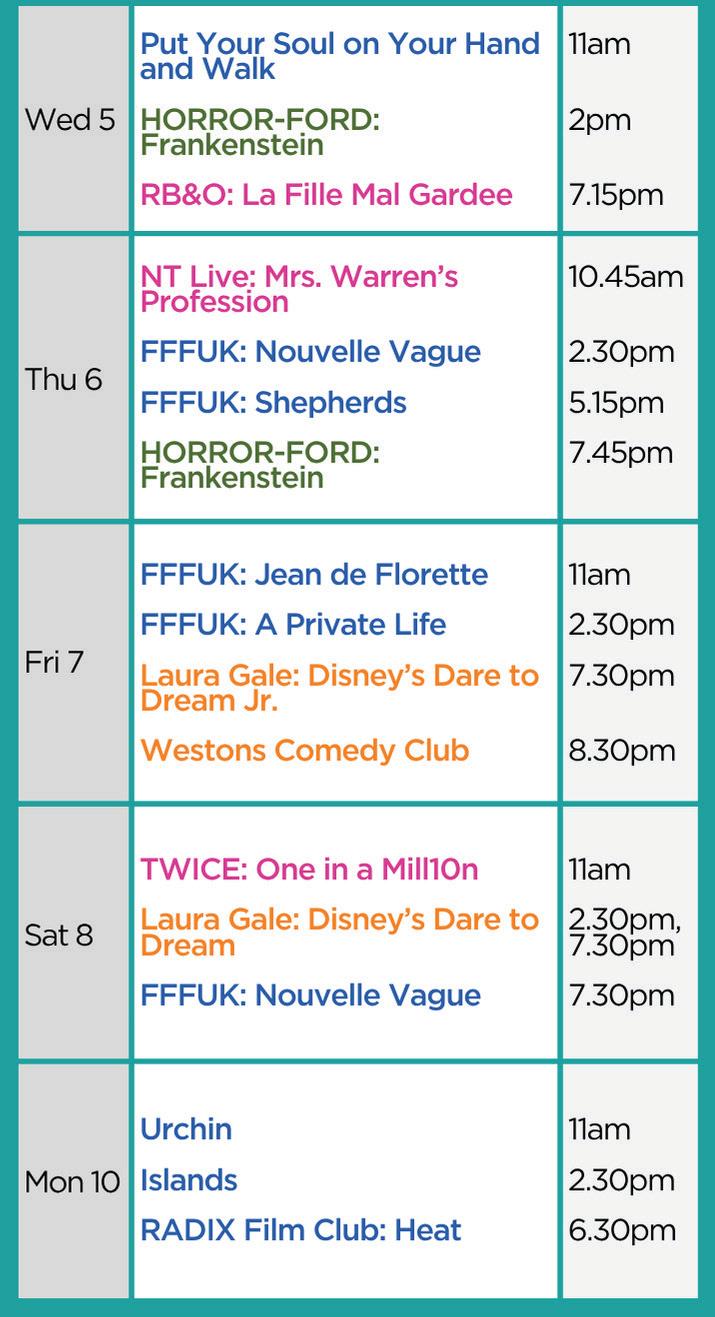The height and width of the screenshot is (1317, 715).
Task: Open FFFUK: Shepherds listing
Action: 273,402
